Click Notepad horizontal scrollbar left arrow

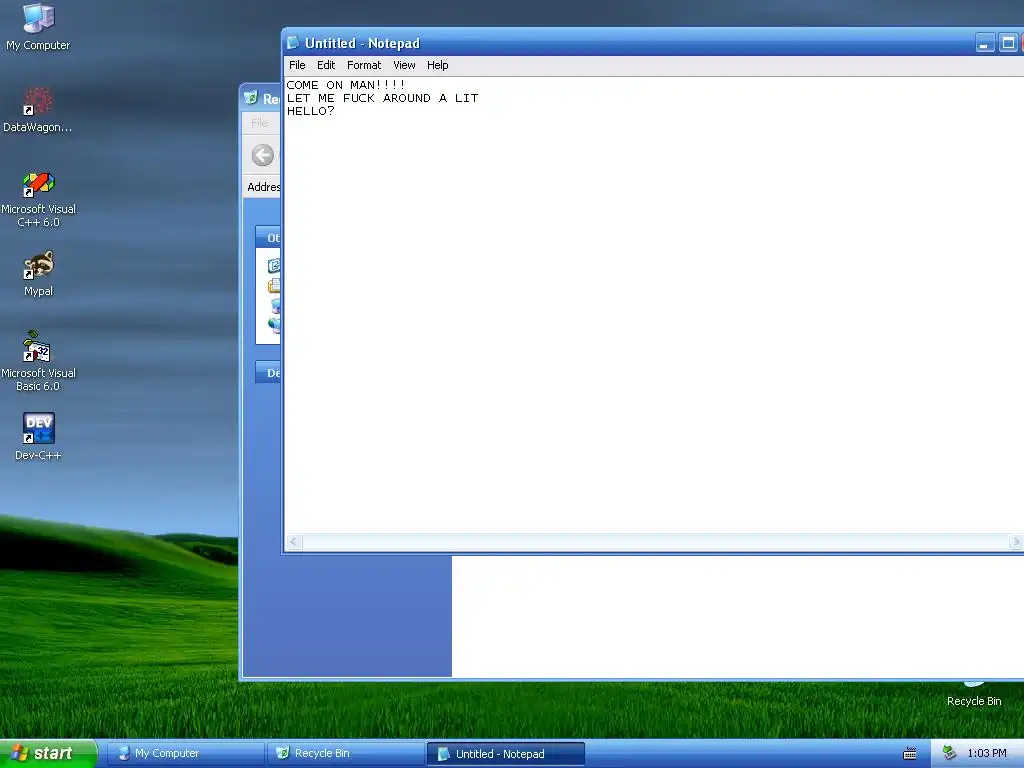pos(294,541)
